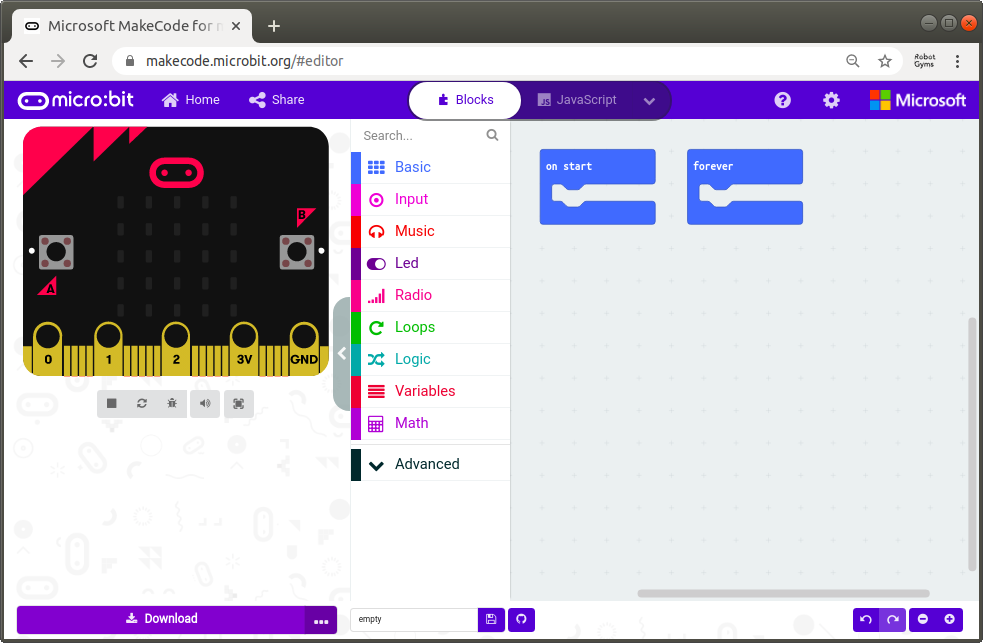The width and height of the screenshot is (983, 643).
Task: Click the toolbox Search field
Action: tap(423, 135)
